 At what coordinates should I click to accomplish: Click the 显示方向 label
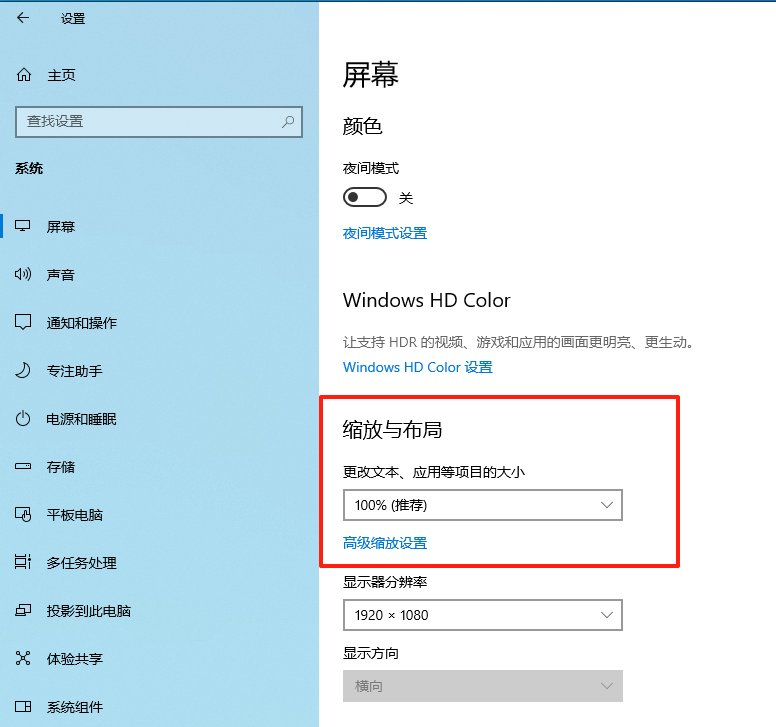[371, 653]
